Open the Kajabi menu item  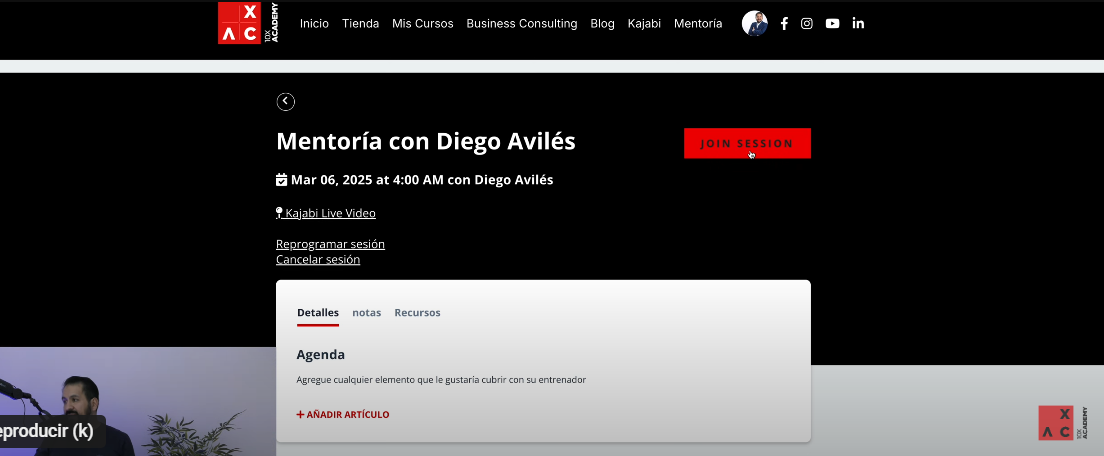[x=644, y=23]
